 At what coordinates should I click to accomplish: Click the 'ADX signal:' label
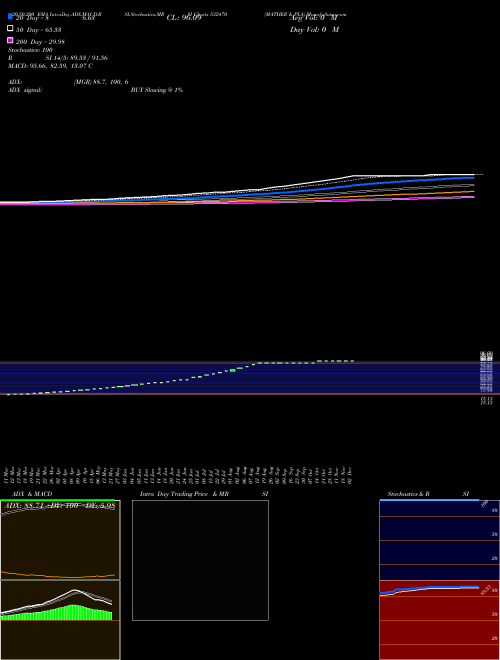(x=25, y=90)
